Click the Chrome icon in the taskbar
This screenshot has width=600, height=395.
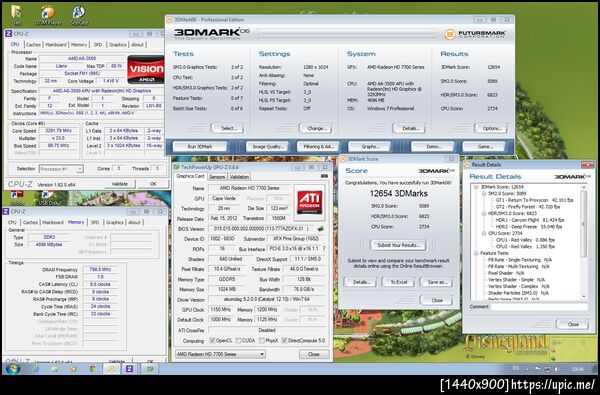point(93,369)
